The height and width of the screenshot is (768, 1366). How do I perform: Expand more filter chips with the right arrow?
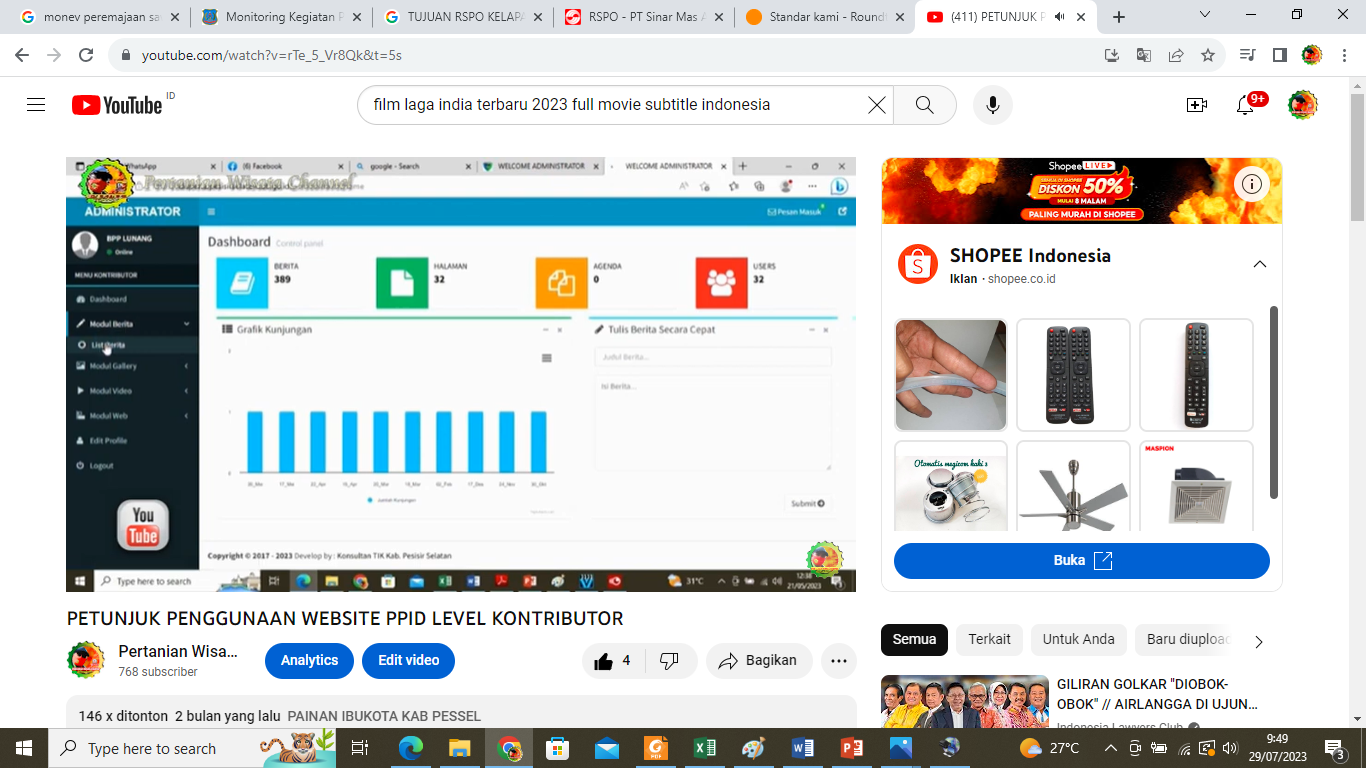click(1258, 639)
